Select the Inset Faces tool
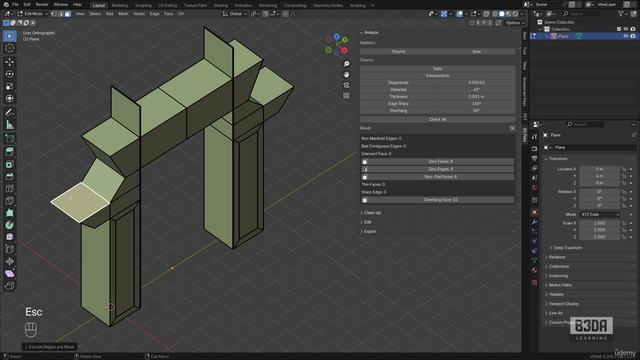 click(10, 164)
